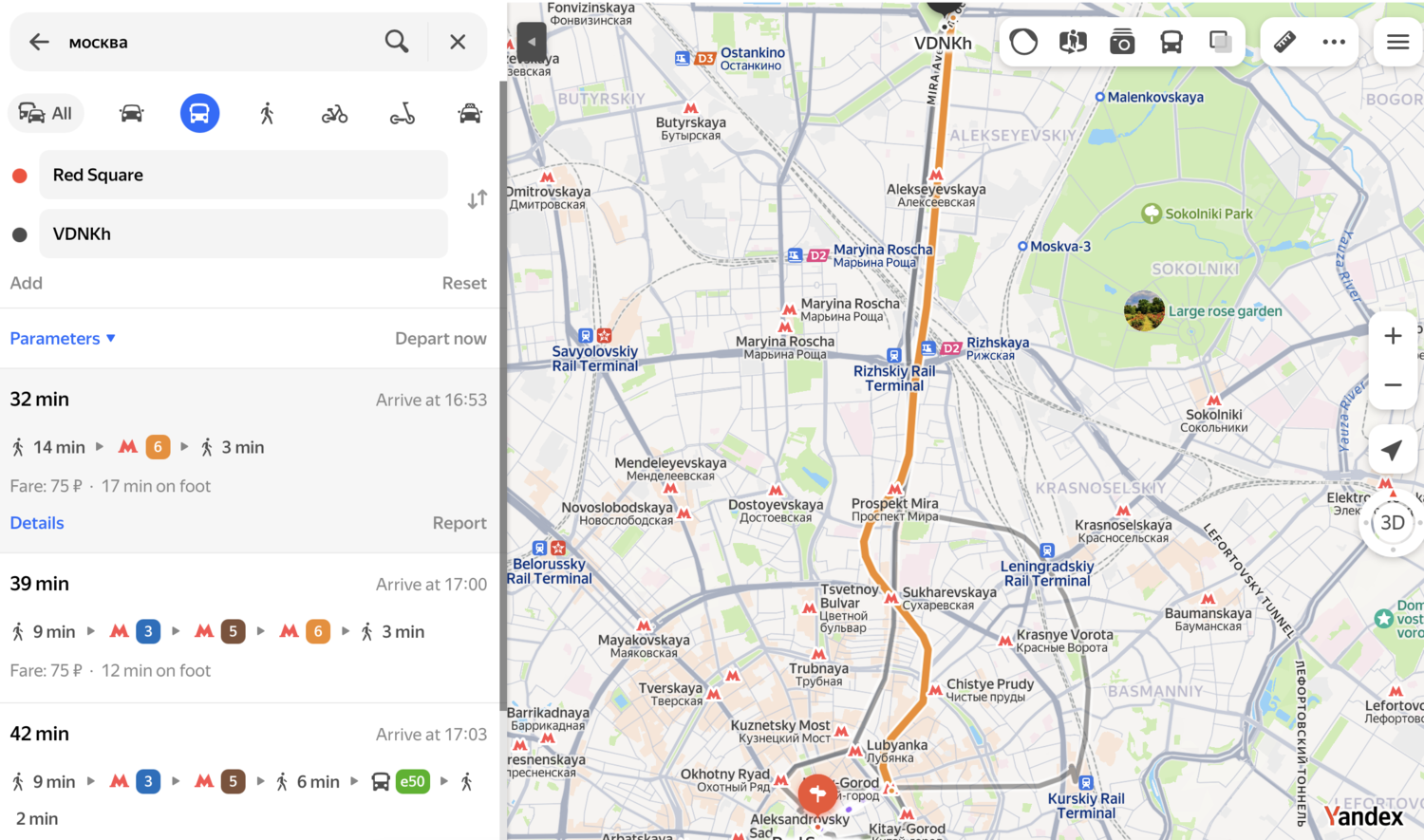Activate the ruler measuring tool
Viewport: 1424px width, 840px height.
click(1284, 42)
